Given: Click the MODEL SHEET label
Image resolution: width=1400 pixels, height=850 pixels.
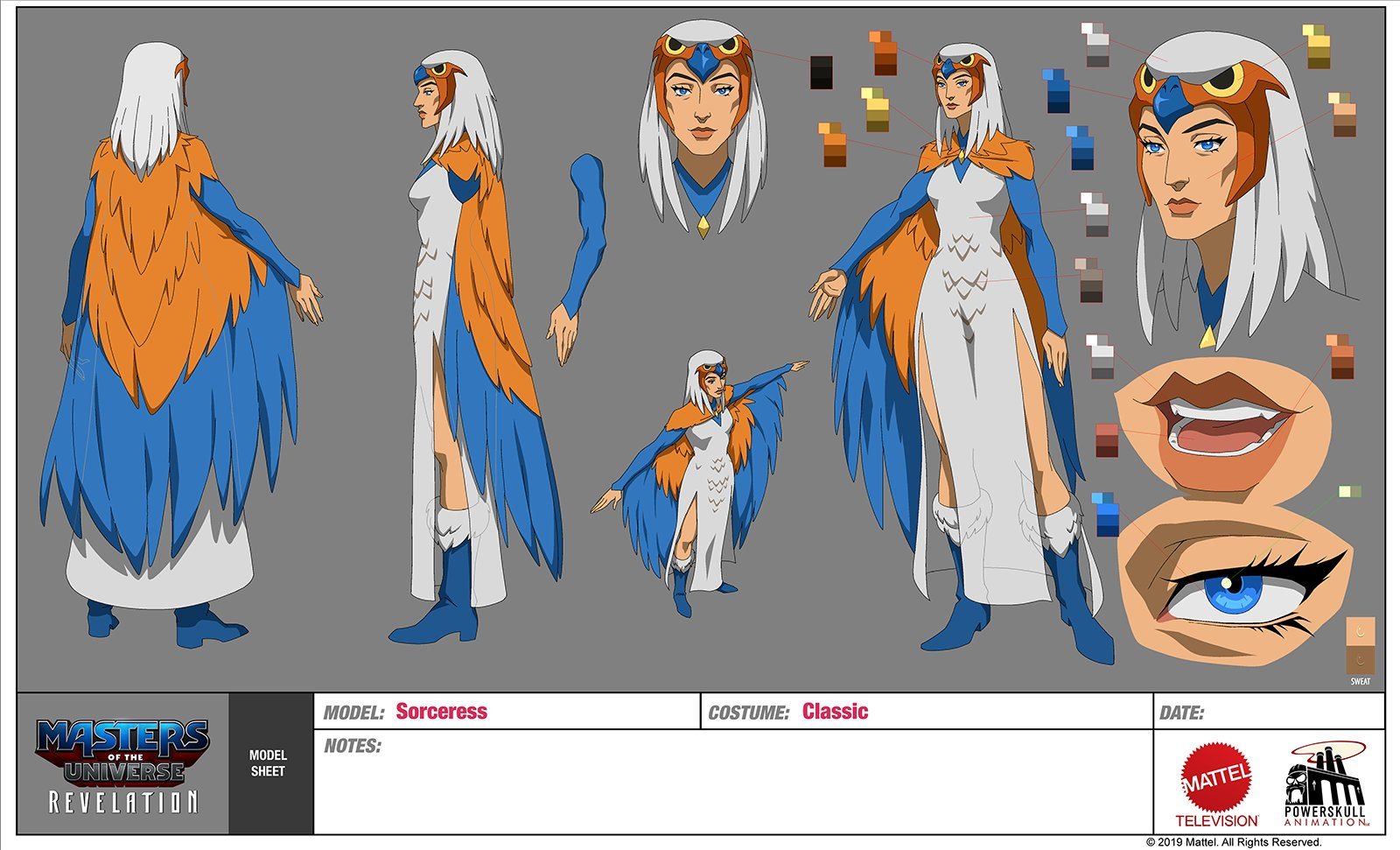Looking at the screenshot, I should (268, 763).
